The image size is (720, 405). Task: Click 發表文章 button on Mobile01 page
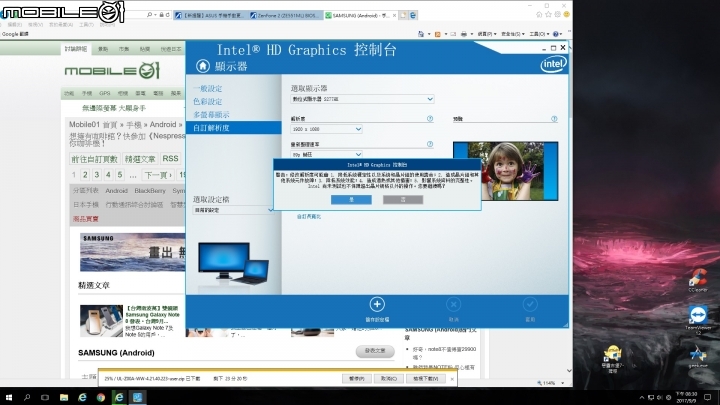375,351
